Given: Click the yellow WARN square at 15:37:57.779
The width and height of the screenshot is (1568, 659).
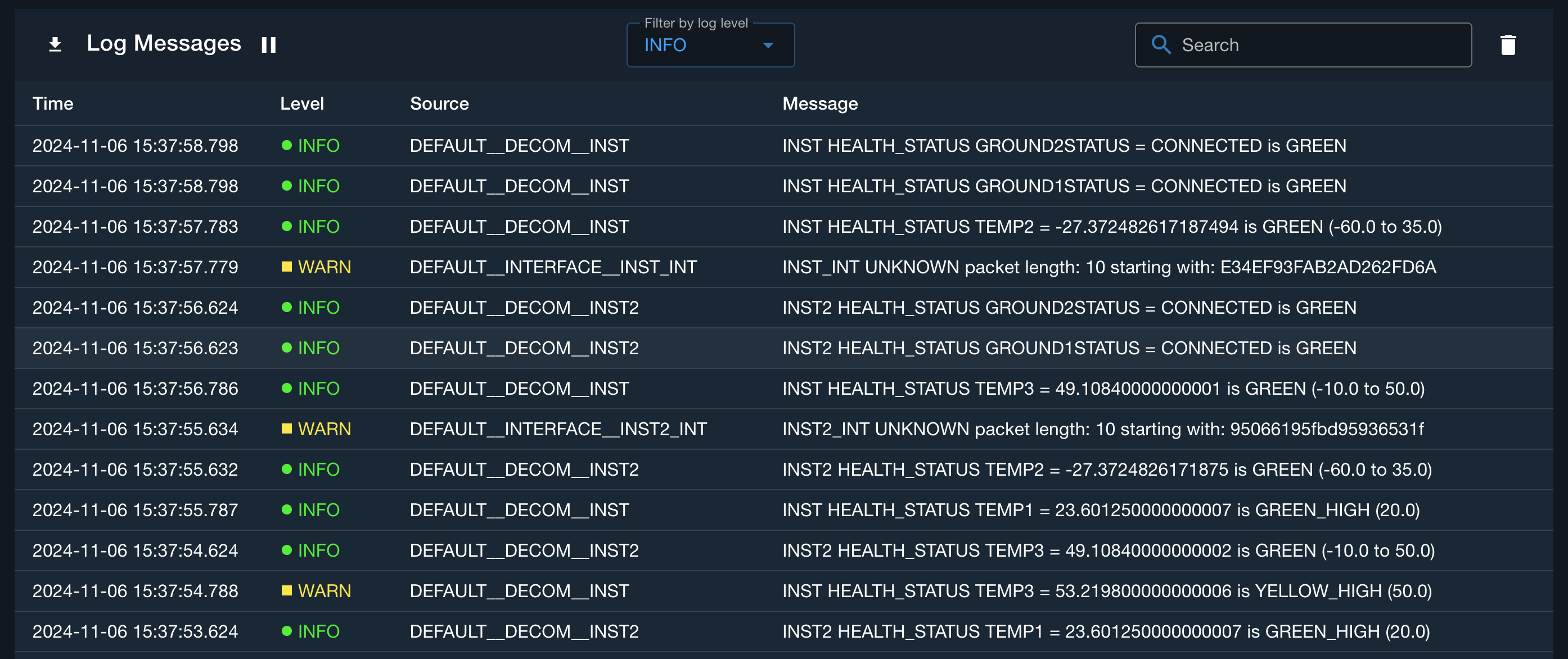Looking at the screenshot, I should (287, 267).
